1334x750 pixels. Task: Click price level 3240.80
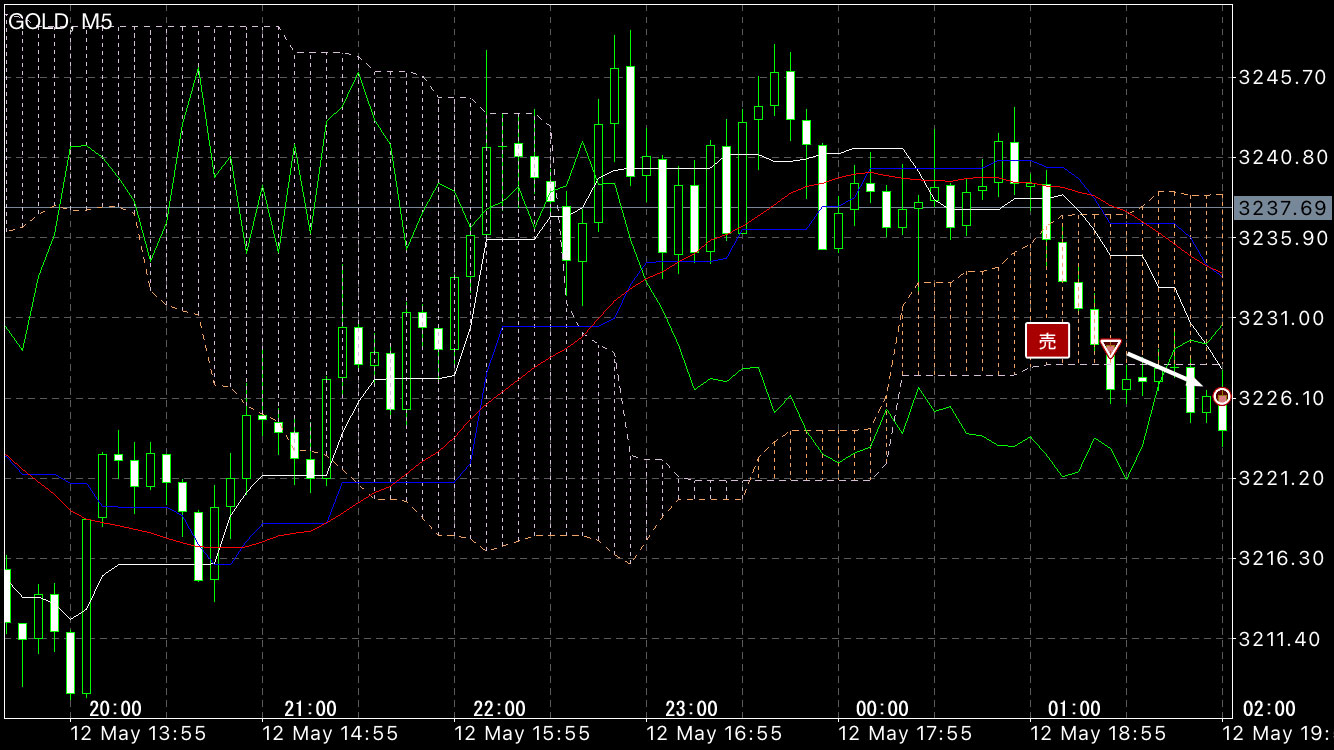click(1282, 157)
